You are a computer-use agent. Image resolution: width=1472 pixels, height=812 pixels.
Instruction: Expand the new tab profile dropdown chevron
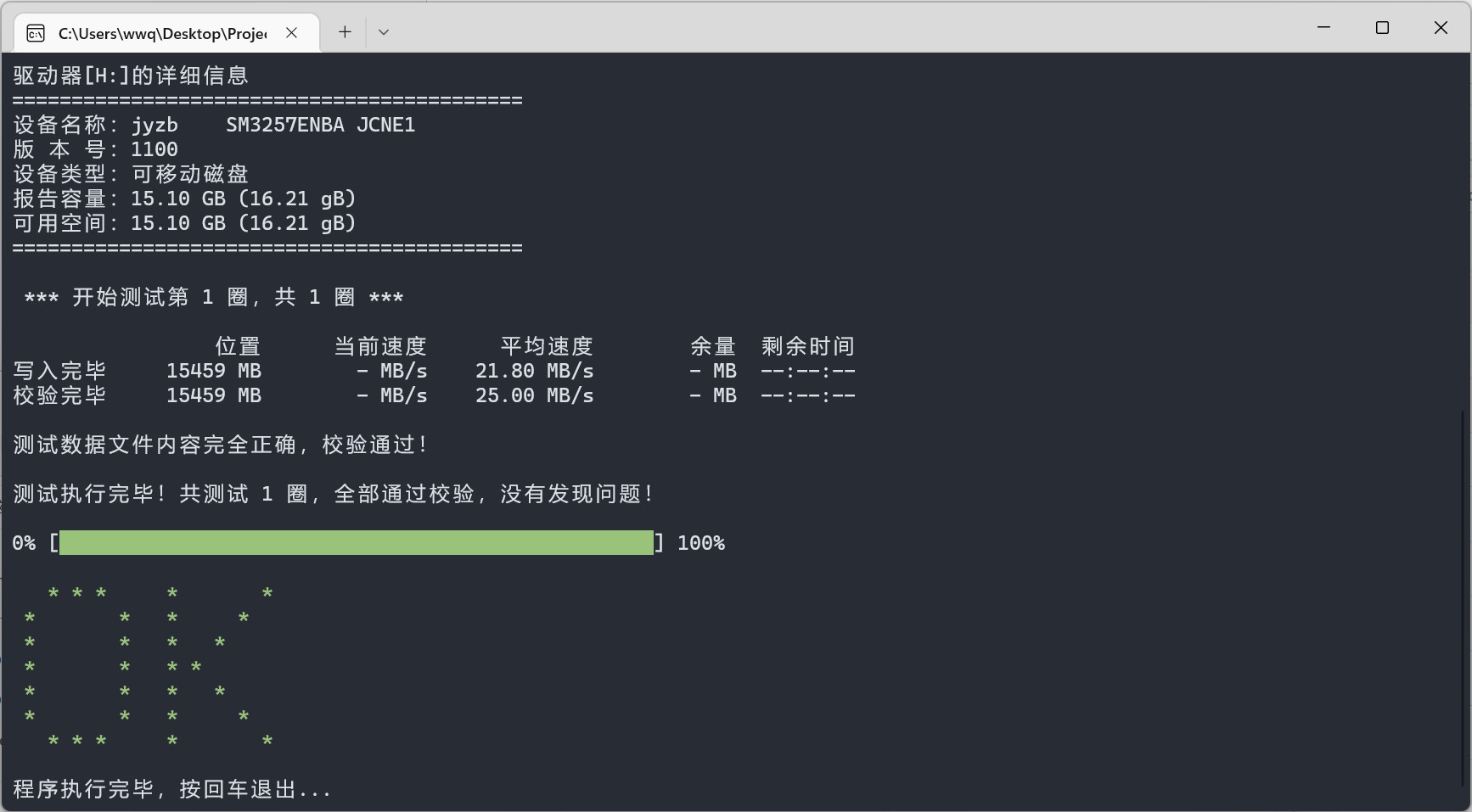384,32
